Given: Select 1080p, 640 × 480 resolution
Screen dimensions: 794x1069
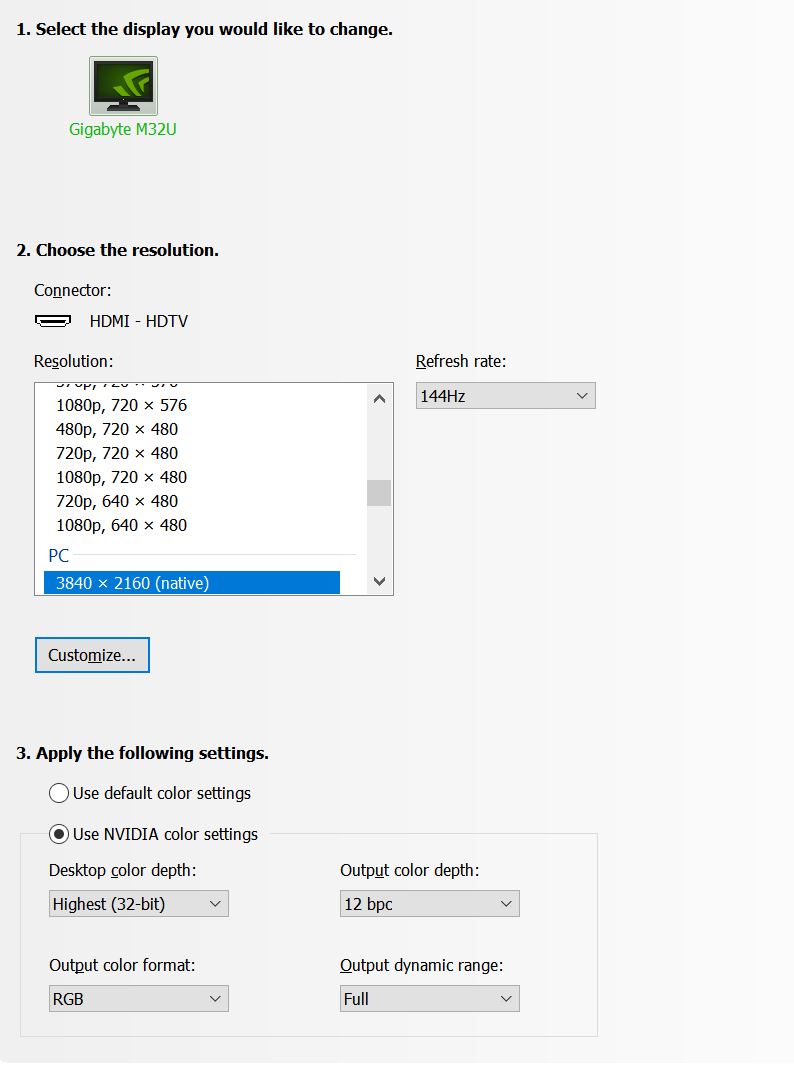Looking at the screenshot, I should pos(121,525).
